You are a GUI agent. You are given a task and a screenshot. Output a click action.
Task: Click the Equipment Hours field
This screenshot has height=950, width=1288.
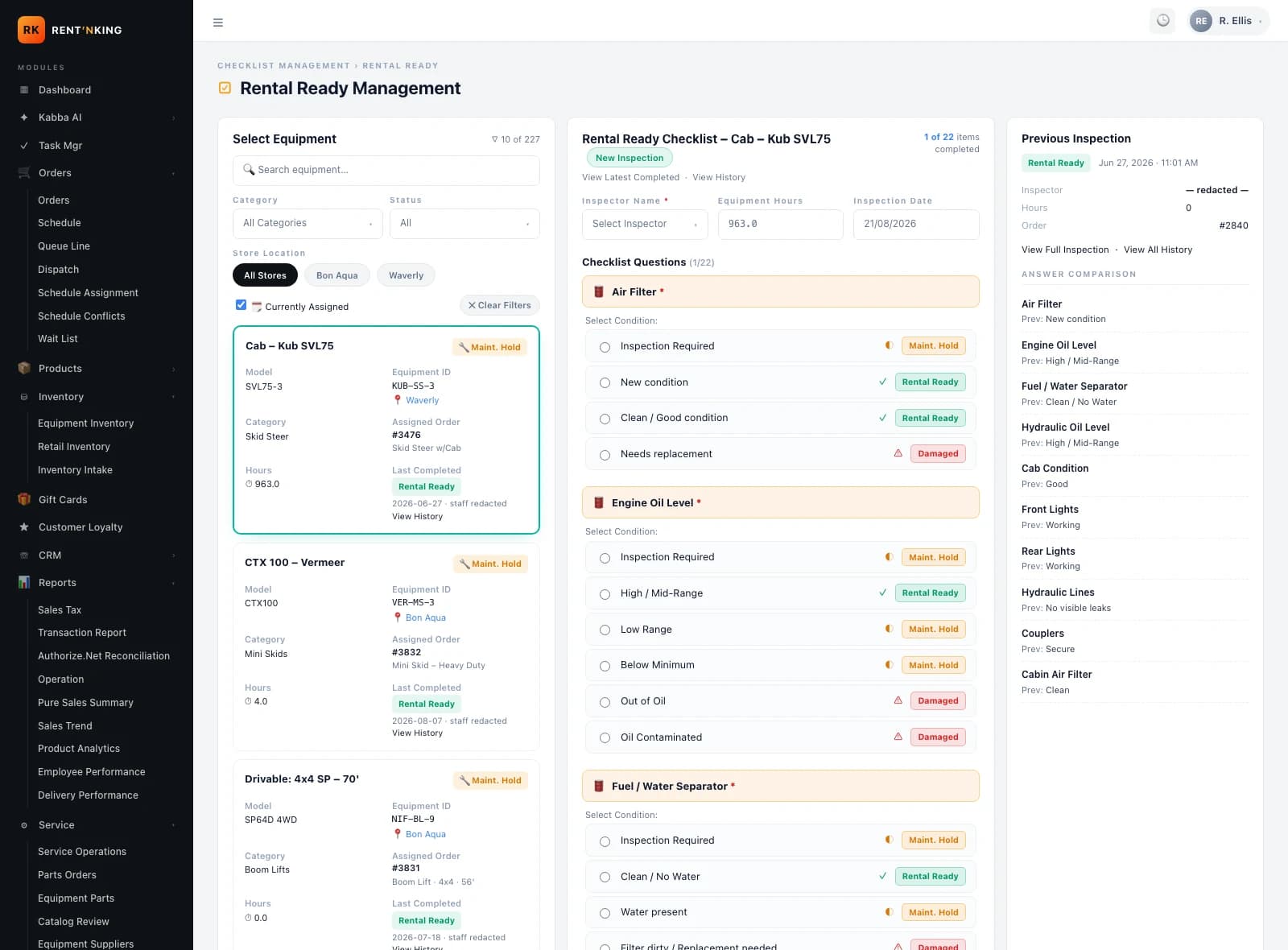781,225
